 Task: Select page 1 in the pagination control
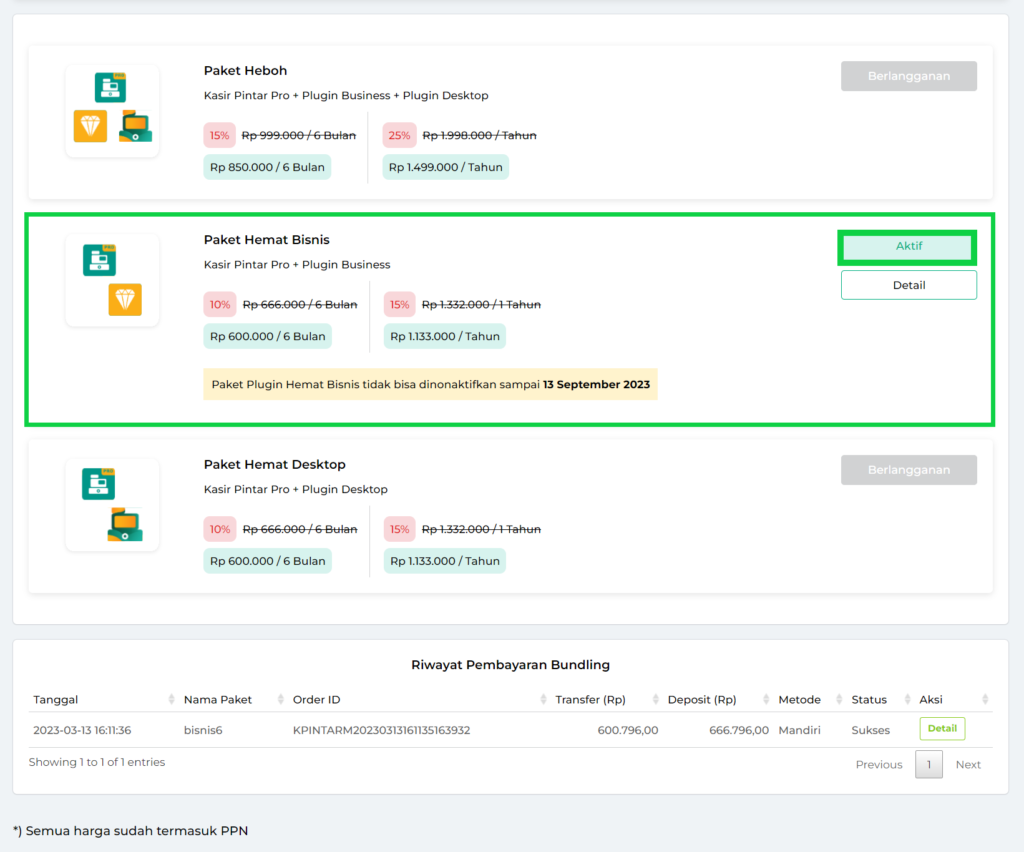[x=928, y=764]
